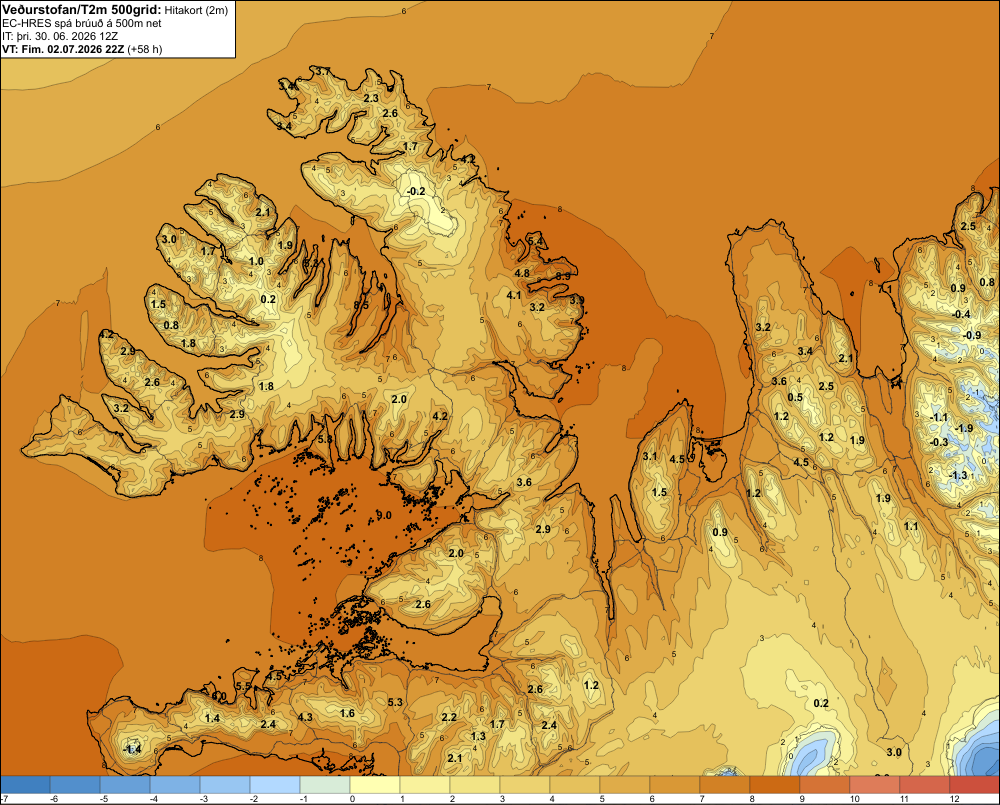
Task: Click the 4.8 label on northeast peninsula
Action: click(522, 273)
